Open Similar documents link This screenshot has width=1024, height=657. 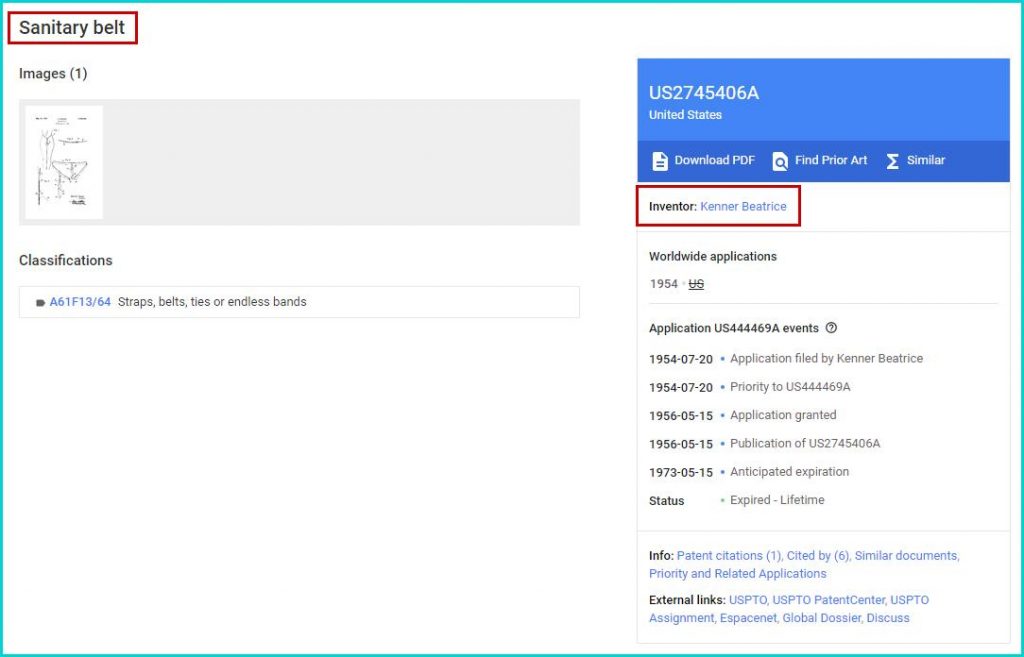pyautogui.click(x=906, y=556)
